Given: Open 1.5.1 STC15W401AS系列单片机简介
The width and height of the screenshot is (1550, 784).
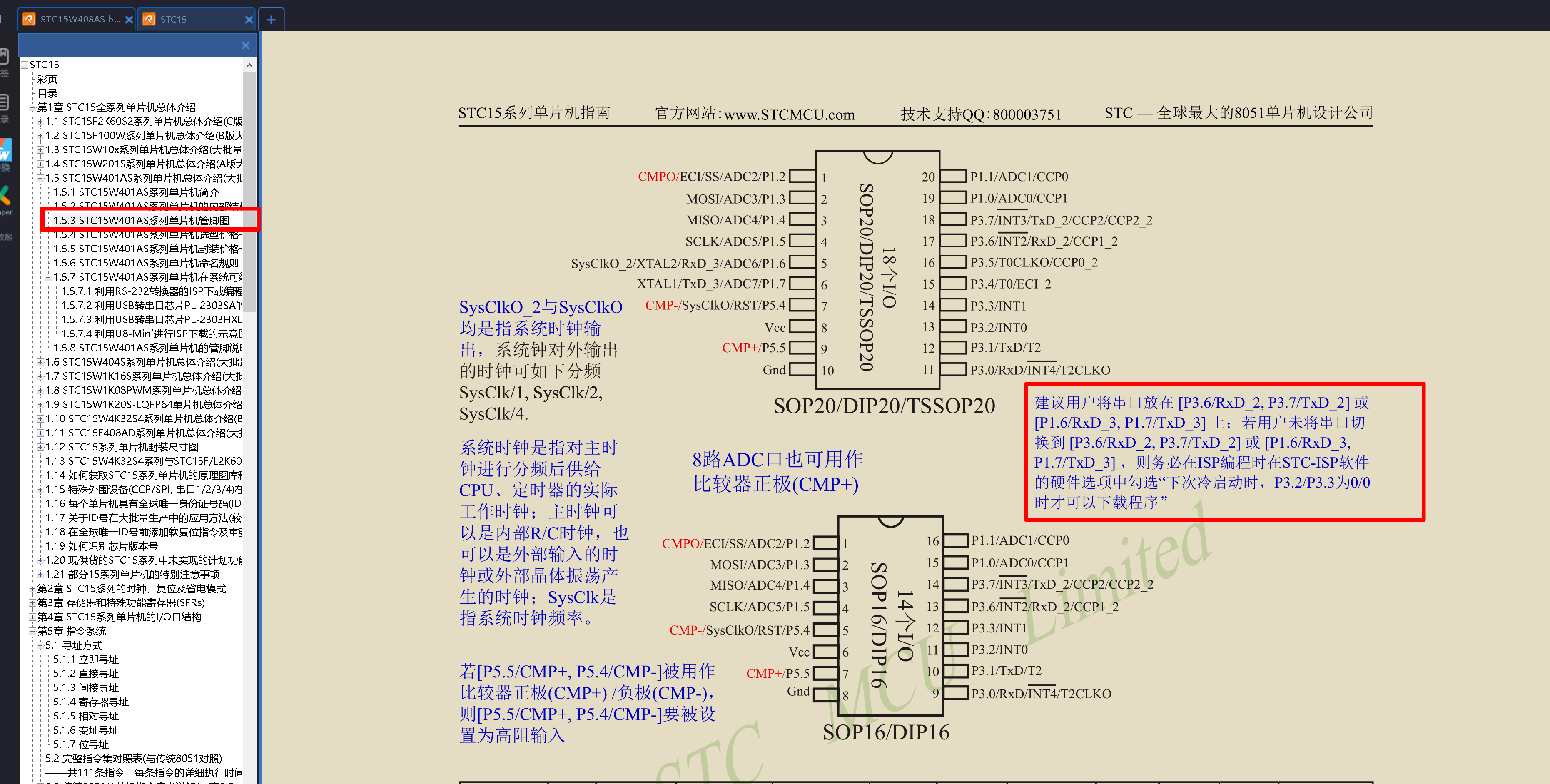Looking at the screenshot, I should 136,192.
